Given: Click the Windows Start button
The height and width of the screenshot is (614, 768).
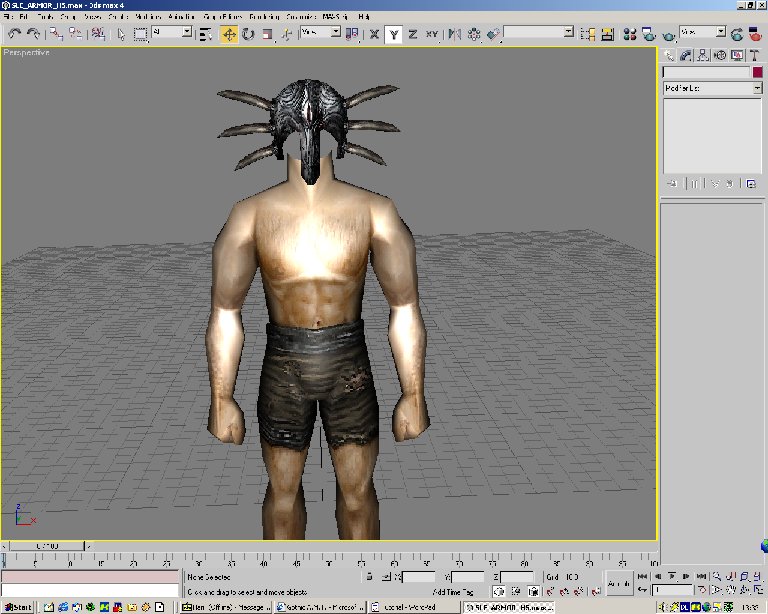Looking at the screenshot, I should (17, 607).
